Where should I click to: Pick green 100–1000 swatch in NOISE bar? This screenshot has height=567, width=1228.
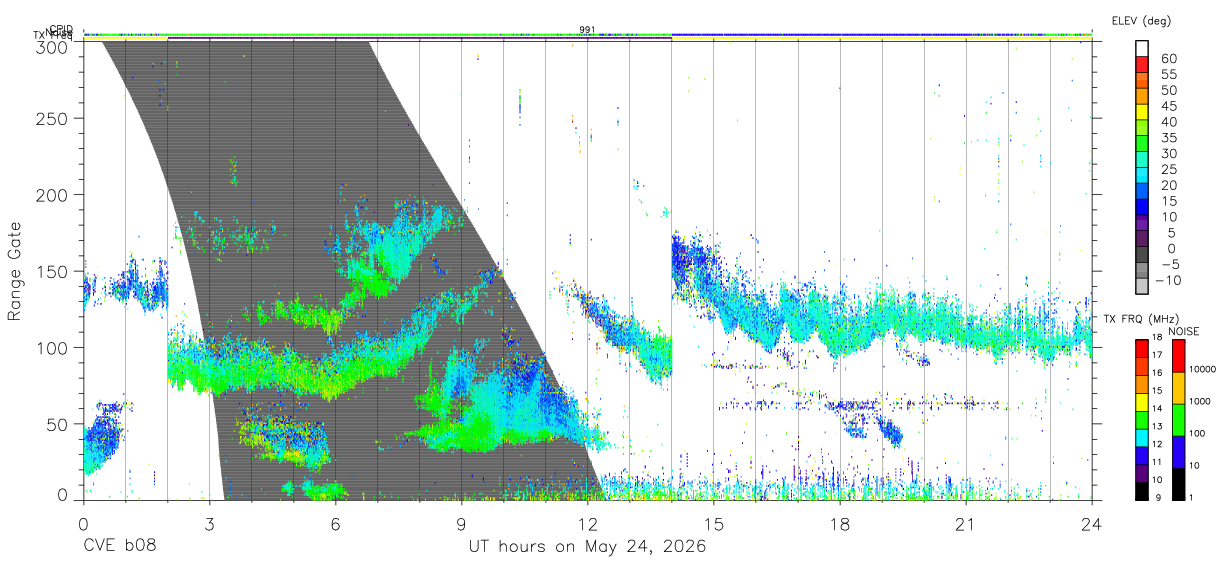(1179, 420)
